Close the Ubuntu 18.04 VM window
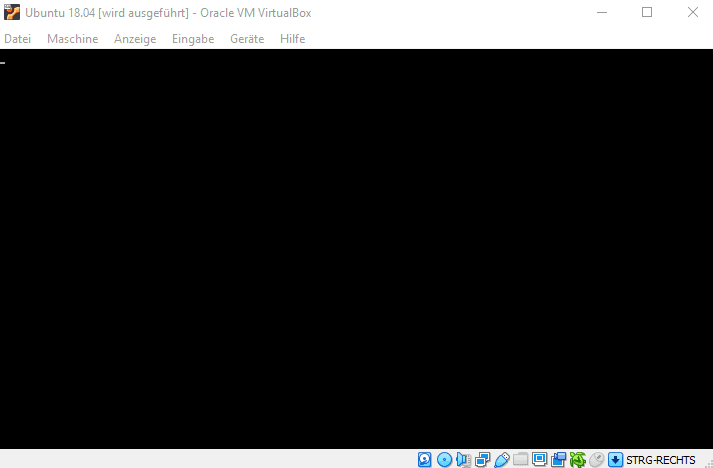This screenshot has width=713, height=468. 693,12
